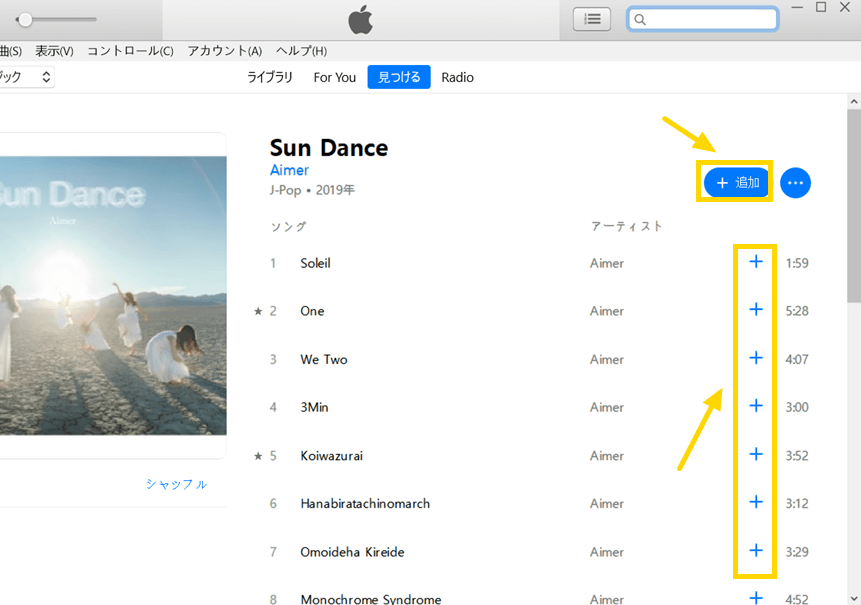Switch to the For You tab
Viewport: 861px width, 605px height.
335,77
